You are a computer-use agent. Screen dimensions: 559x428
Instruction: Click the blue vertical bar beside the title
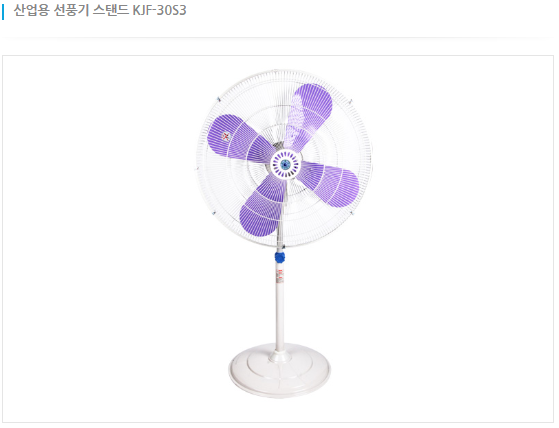coord(3,11)
